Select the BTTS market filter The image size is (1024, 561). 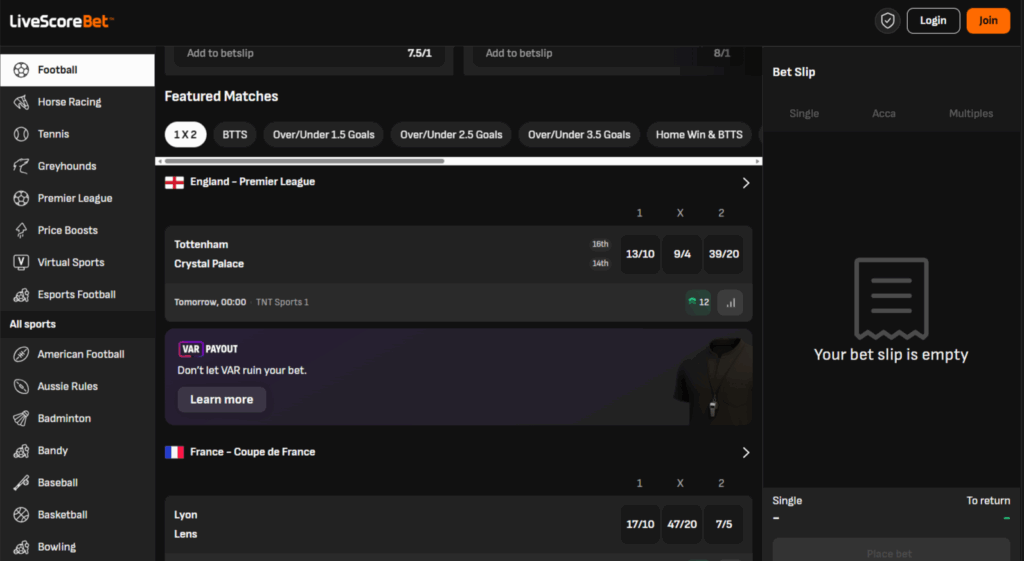coord(234,135)
